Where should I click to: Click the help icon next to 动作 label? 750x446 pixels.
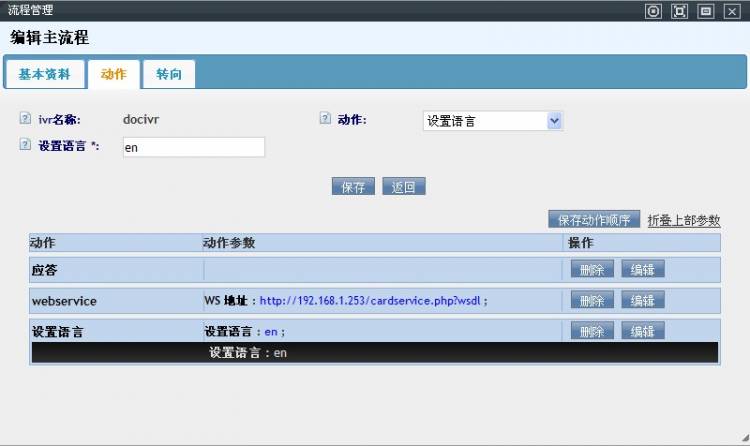pos(325,119)
